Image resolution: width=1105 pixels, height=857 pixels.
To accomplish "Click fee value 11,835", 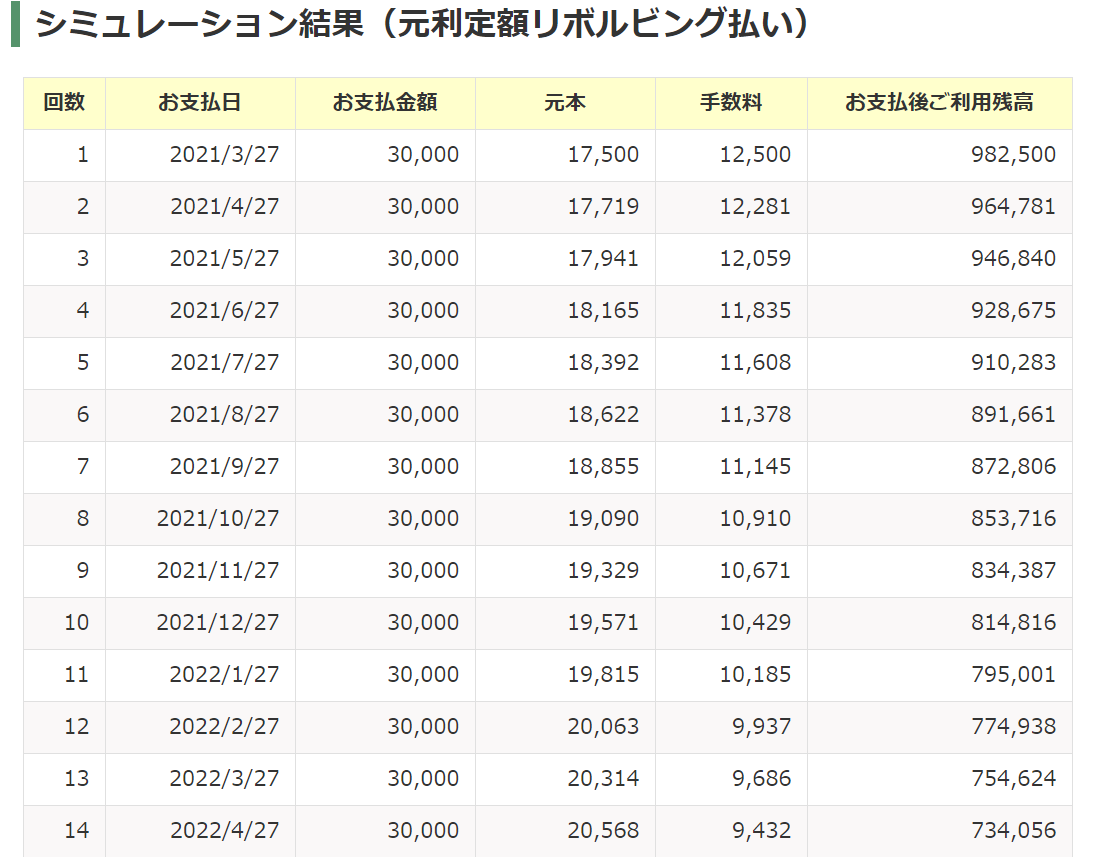I will [x=755, y=311].
